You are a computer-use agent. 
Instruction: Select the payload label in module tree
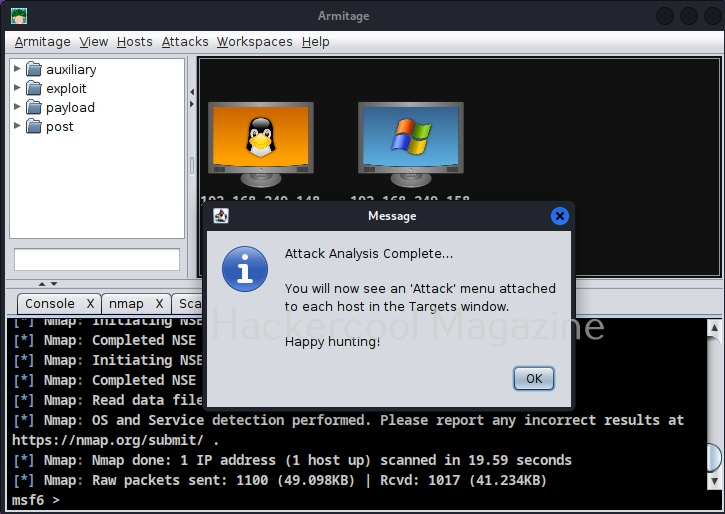click(70, 108)
